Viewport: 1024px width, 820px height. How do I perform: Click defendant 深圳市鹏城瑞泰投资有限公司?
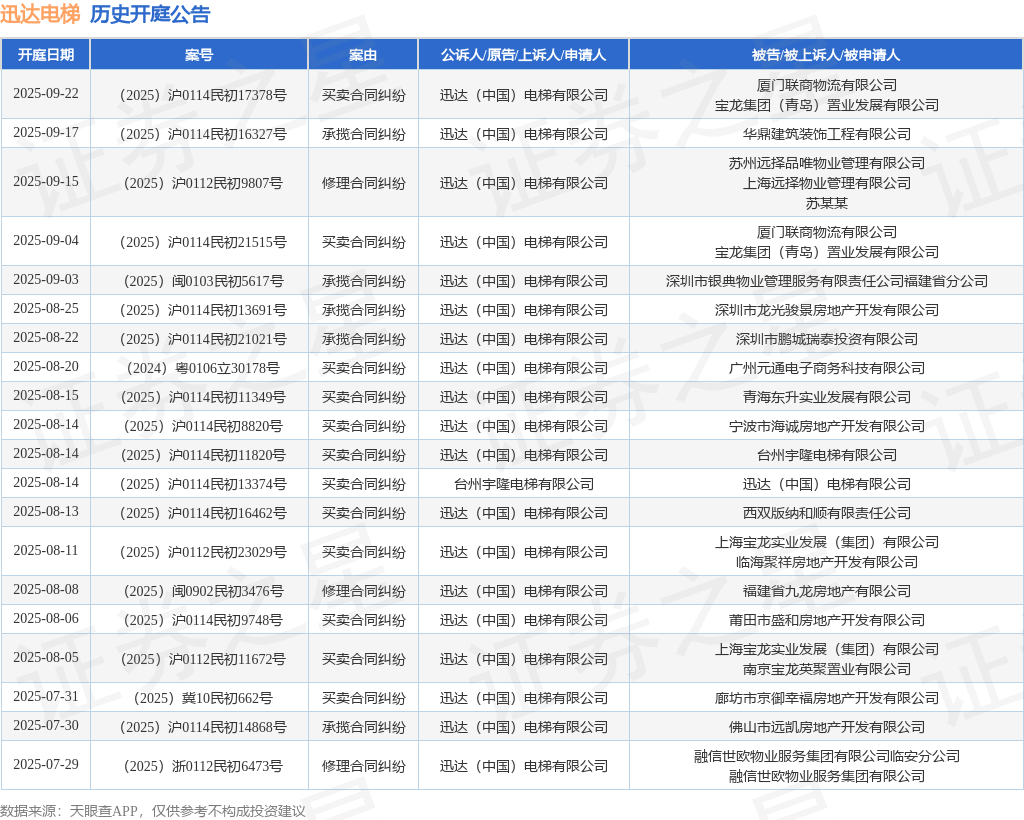point(827,339)
